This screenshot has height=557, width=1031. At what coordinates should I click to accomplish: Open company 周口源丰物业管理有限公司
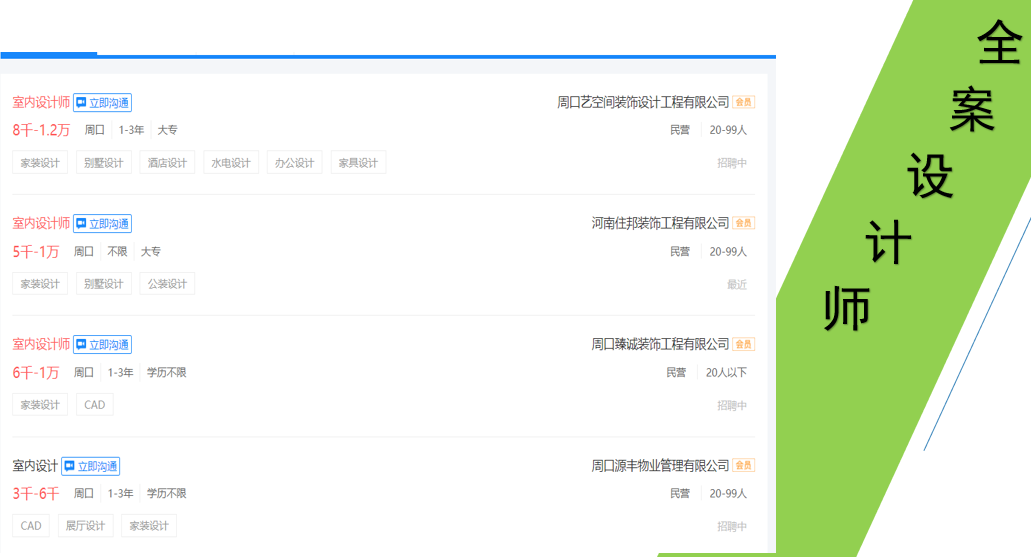[x=660, y=466]
